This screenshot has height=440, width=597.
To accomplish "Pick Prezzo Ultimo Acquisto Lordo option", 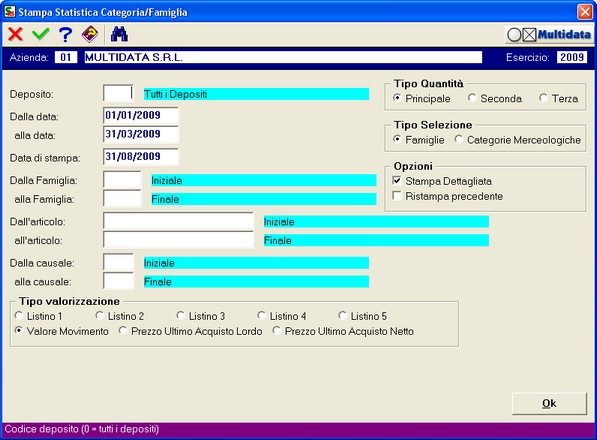I will pos(123,331).
